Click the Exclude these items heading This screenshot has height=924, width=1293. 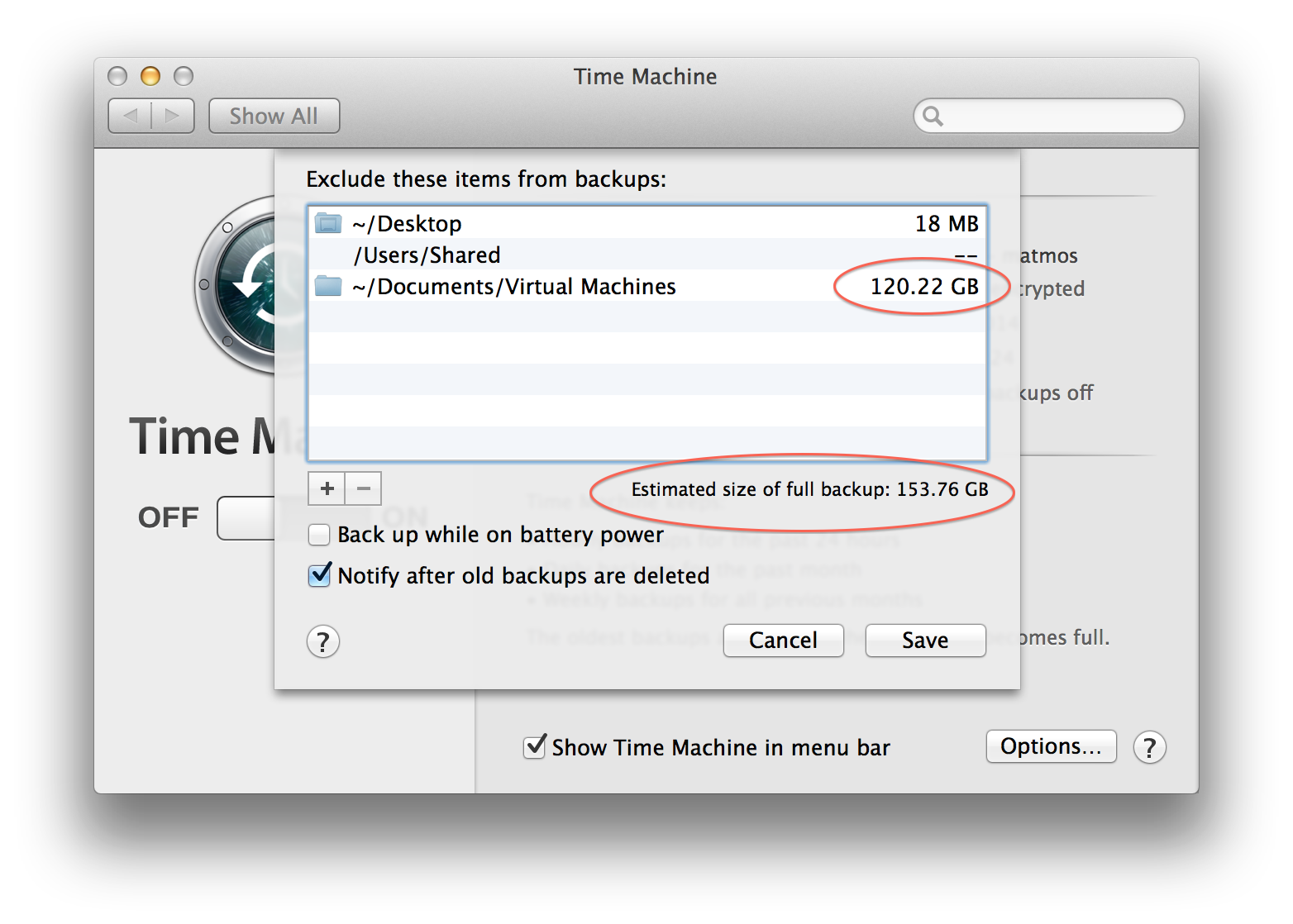tap(486, 179)
